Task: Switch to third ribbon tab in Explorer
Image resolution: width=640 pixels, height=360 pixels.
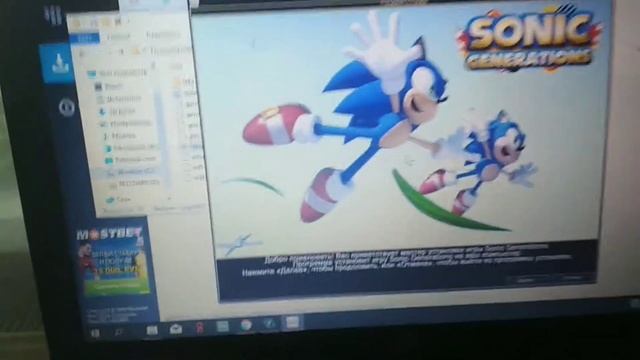Action: (162, 36)
